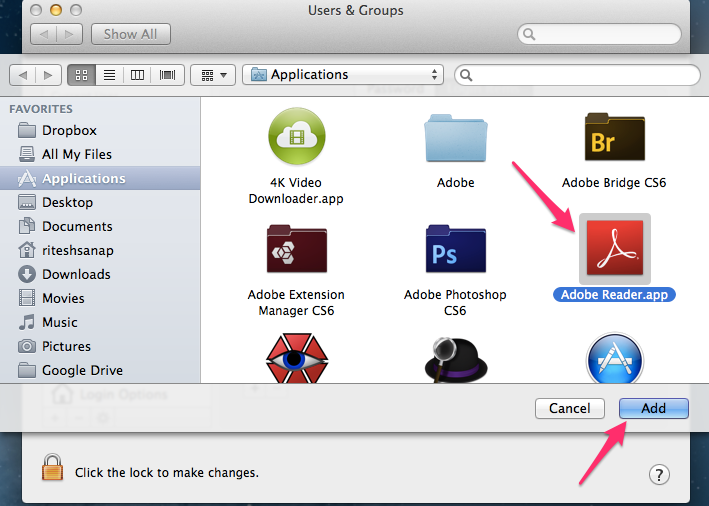Image resolution: width=709 pixels, height=506 pixels.
Task: Click the Adobe Photoshop CS6 name label
Action: (455, 303)
